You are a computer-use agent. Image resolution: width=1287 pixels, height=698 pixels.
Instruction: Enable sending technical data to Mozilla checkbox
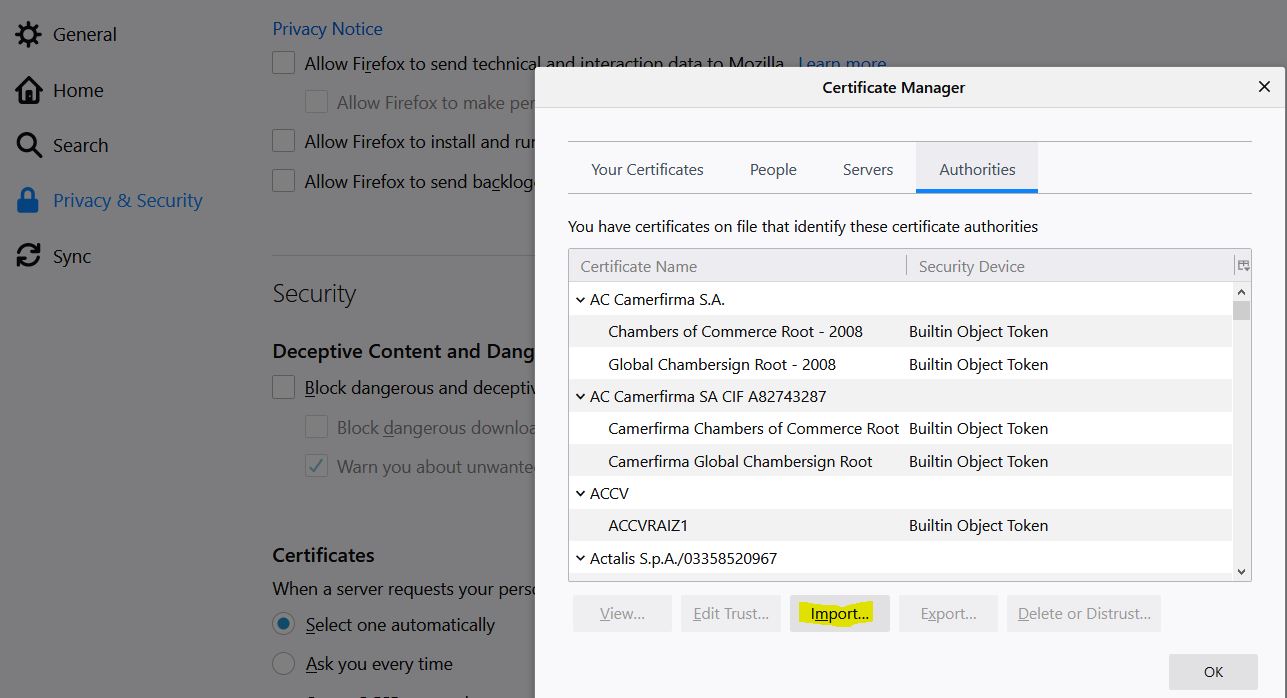pos(284,63)
